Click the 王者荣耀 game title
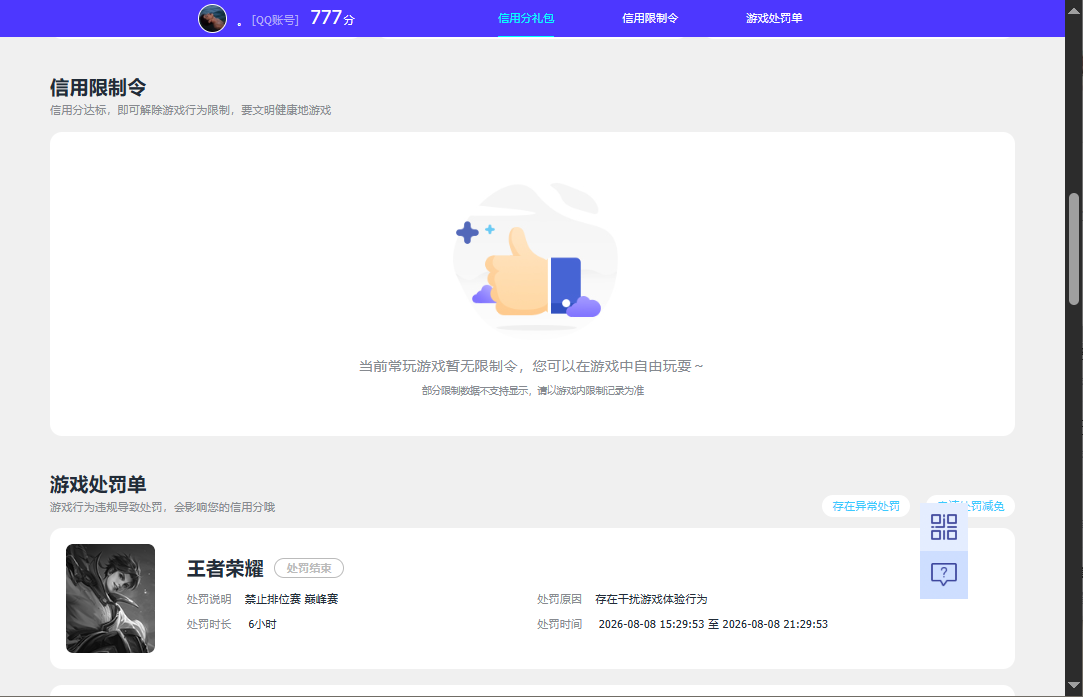This screenshot has height=697, width=1083. coord(225,569)
